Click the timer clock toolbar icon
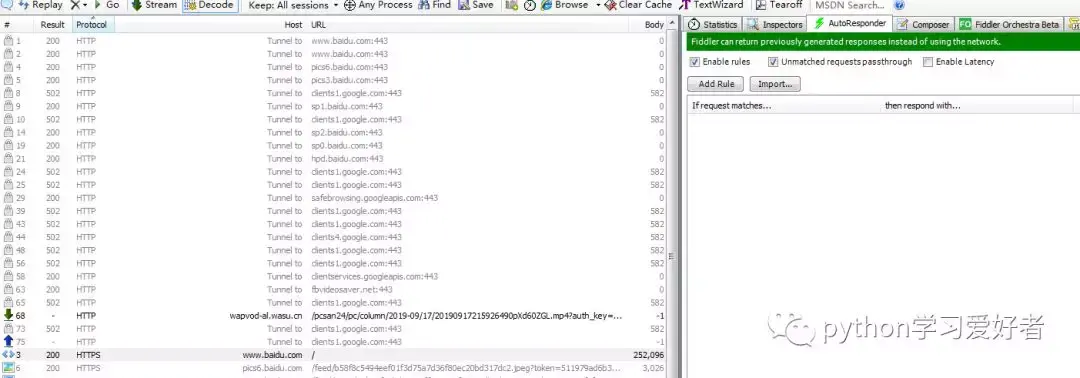The height and width of the screenshot is (378, 1080). 529,5
